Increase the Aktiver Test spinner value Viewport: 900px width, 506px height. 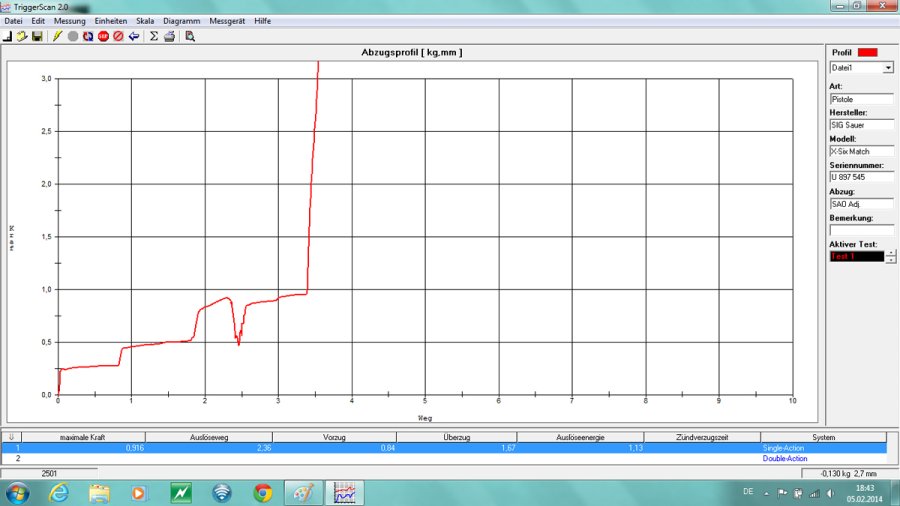pos(890,253)
